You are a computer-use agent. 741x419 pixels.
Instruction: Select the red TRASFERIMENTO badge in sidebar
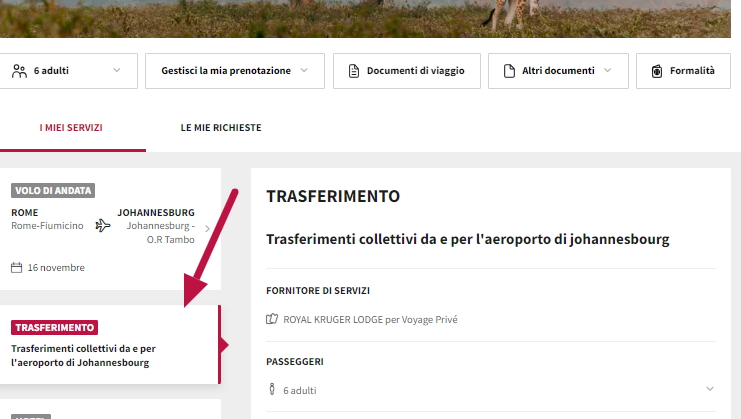[54, 327]
